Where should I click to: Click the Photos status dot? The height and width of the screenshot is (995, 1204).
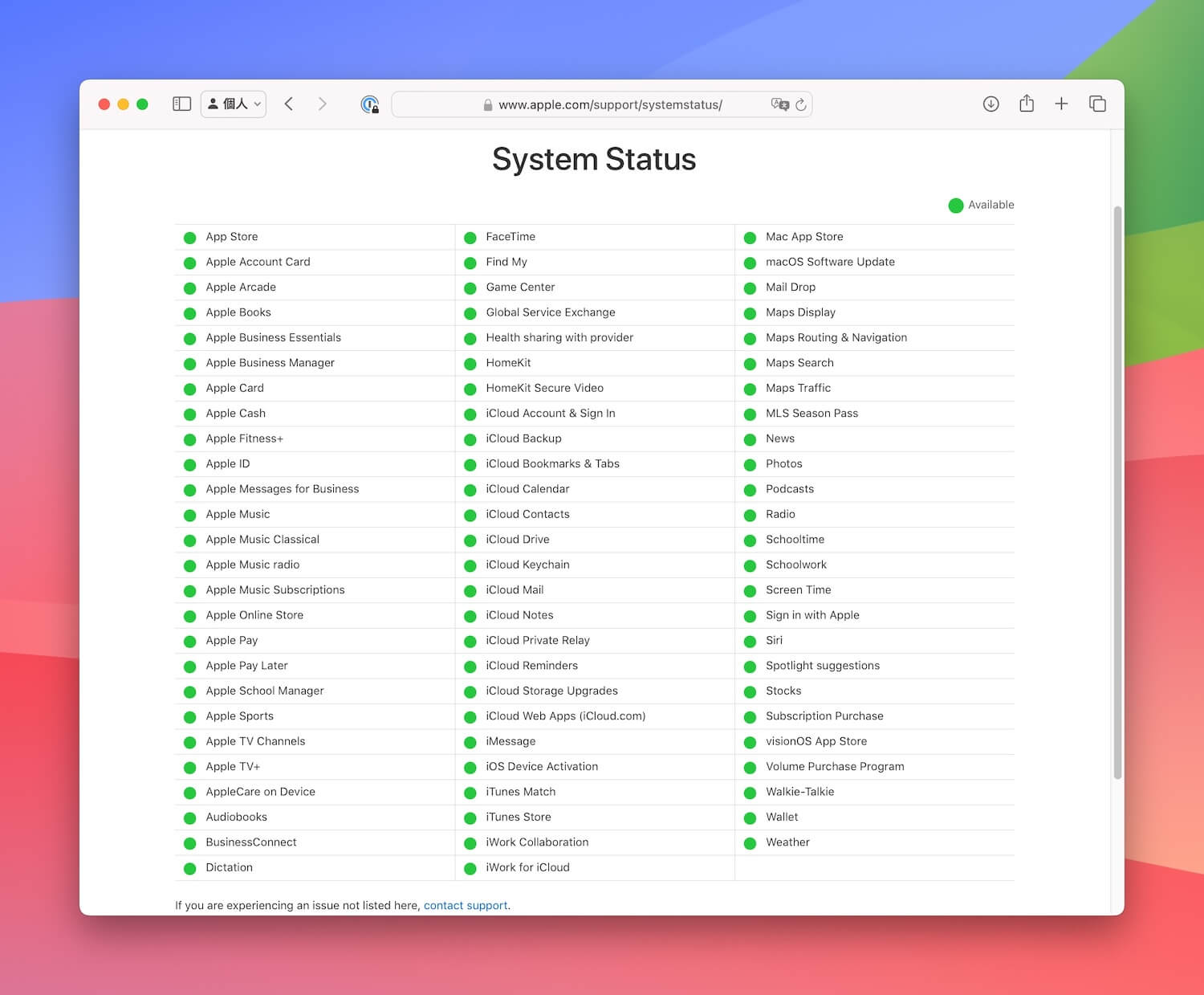tap(750, 465)
